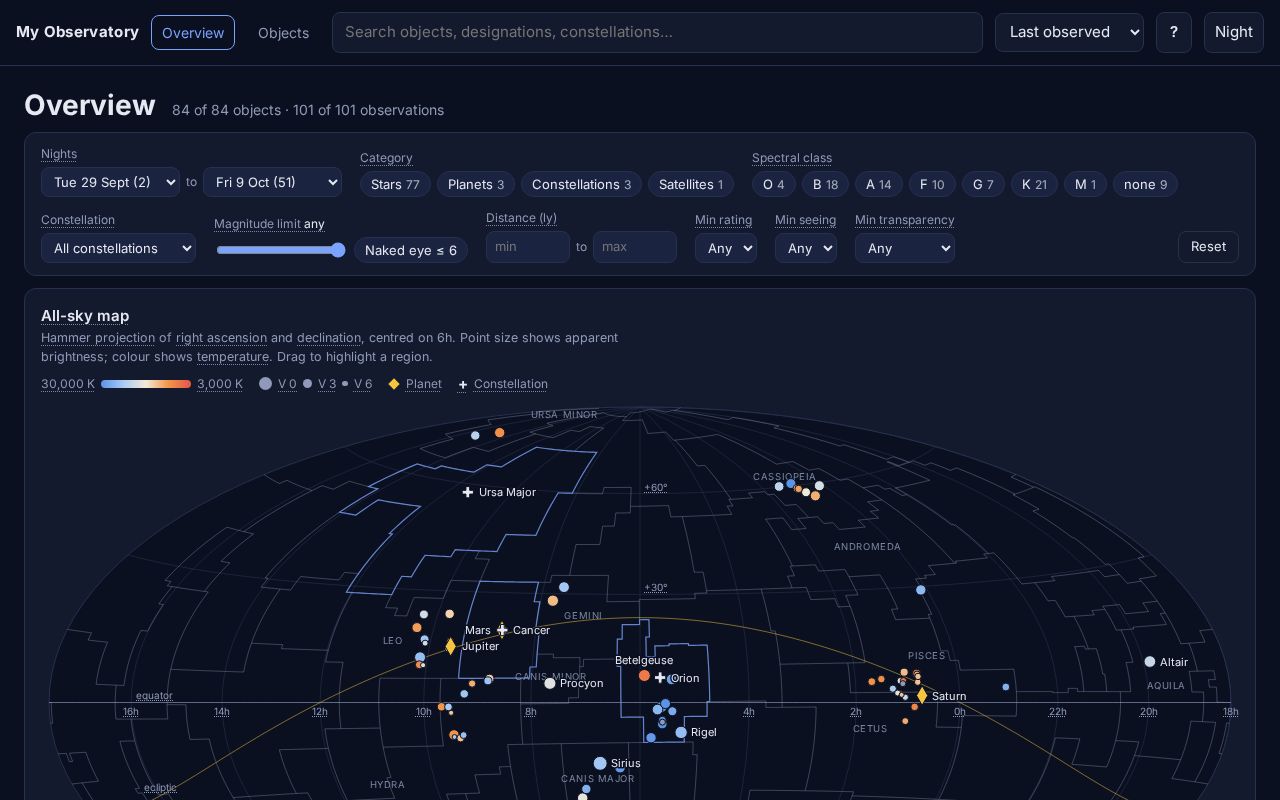Click the Hammer projection glossary link
The image size is (1280, 800).
[98, 338]
